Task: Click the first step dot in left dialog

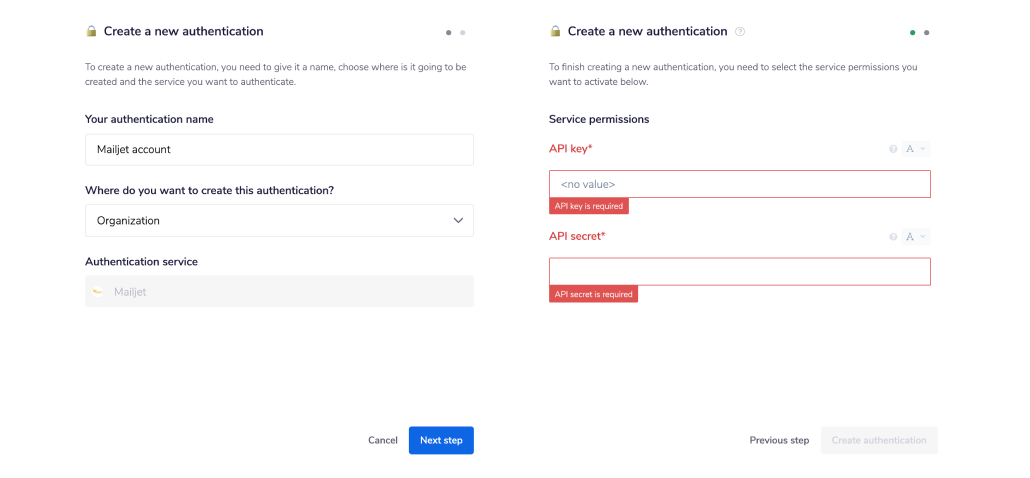Action: pos(449,32)
